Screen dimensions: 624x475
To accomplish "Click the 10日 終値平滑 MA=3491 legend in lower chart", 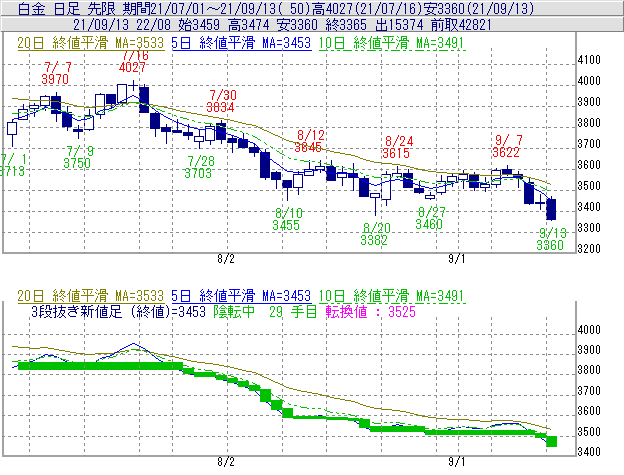I will [x=392, y=296].
